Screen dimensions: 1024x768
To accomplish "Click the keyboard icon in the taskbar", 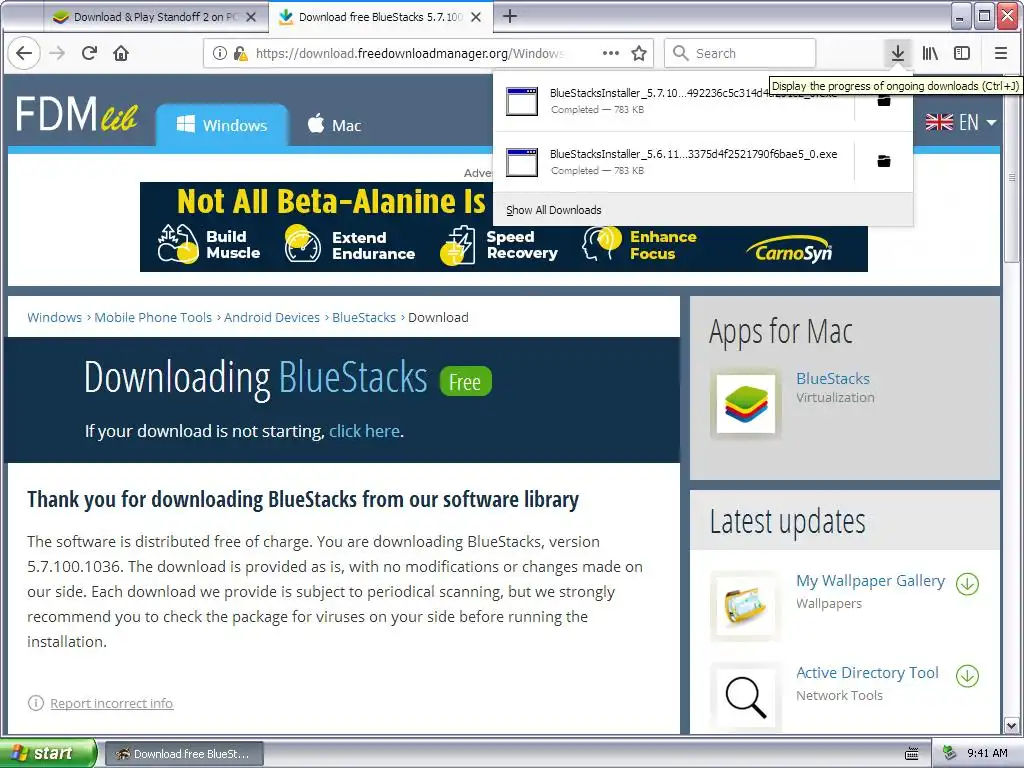I will (x=912, y=754).
